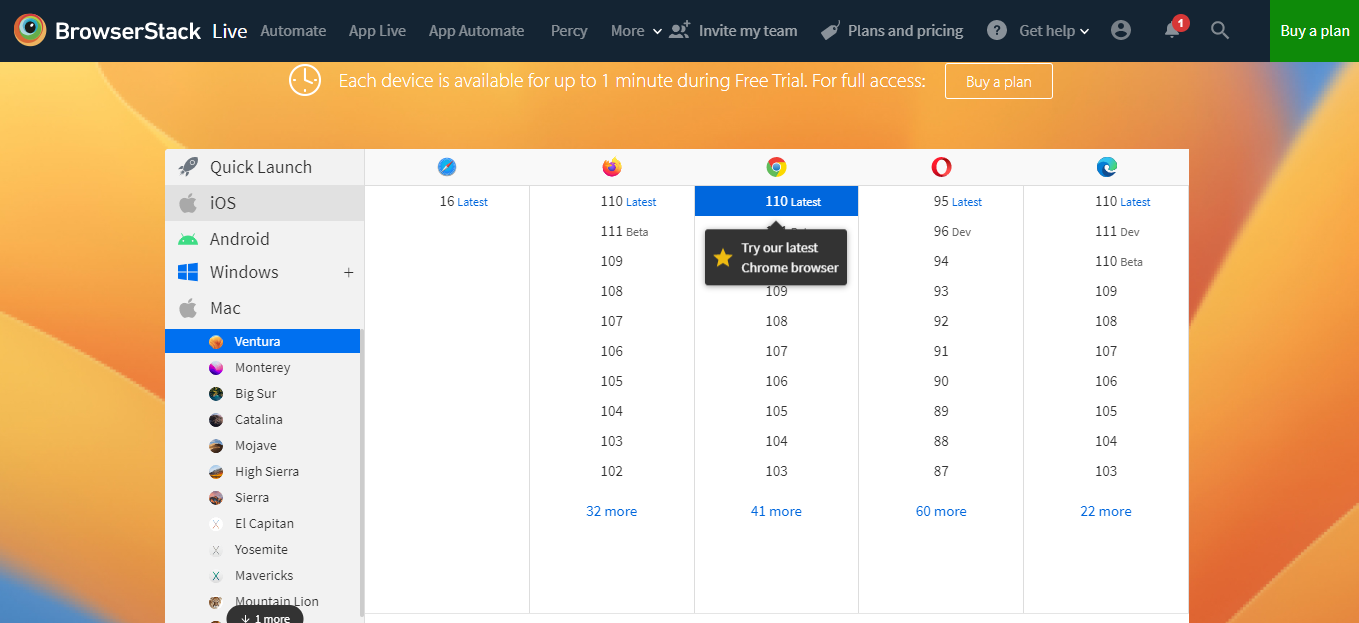
Task: Expand the Windows versions plus sign
Action: pyautogui.click(x=349, y=272)
